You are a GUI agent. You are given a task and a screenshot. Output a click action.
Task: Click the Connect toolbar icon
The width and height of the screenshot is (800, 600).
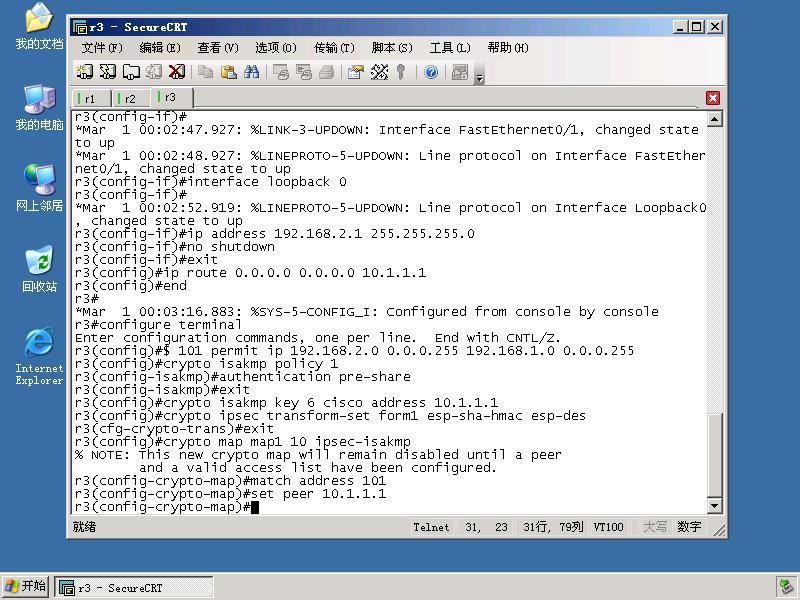(x=84, y=72)
